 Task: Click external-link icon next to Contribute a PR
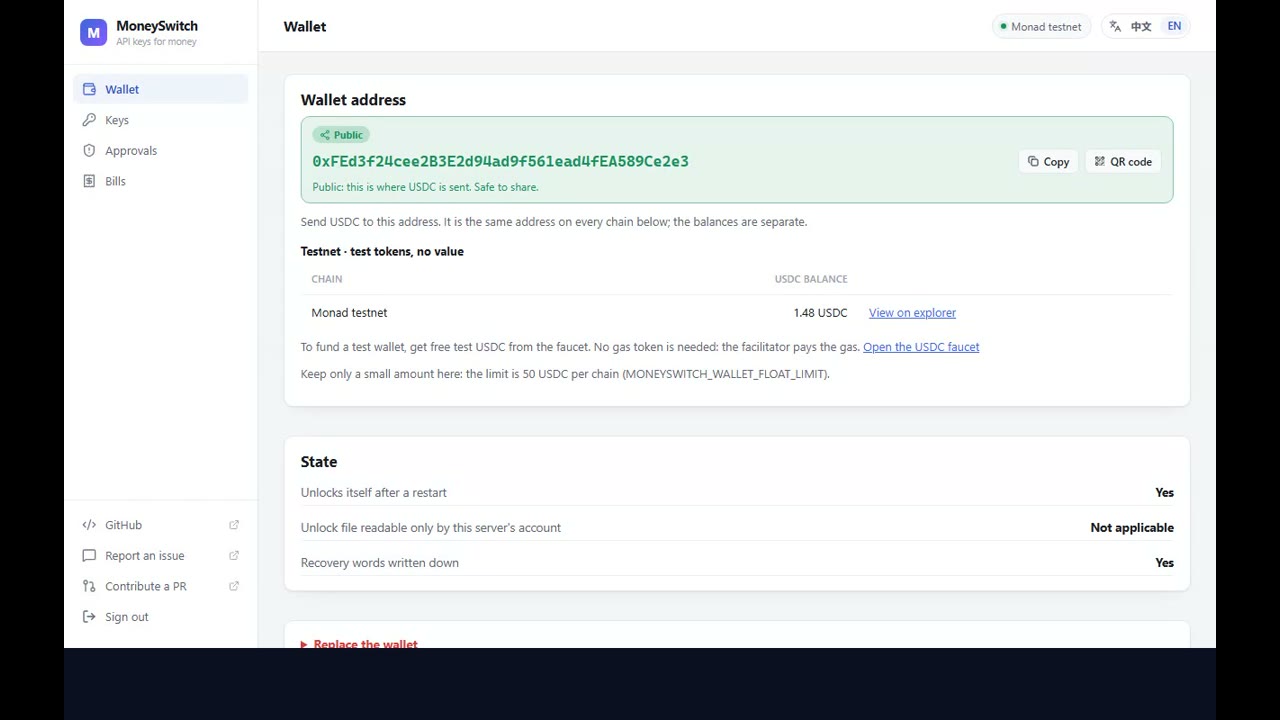tap(234, 586)
